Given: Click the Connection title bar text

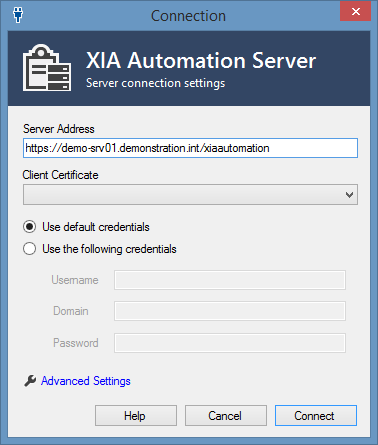Looking at the screenshot, I should click(x=188, y=16).
